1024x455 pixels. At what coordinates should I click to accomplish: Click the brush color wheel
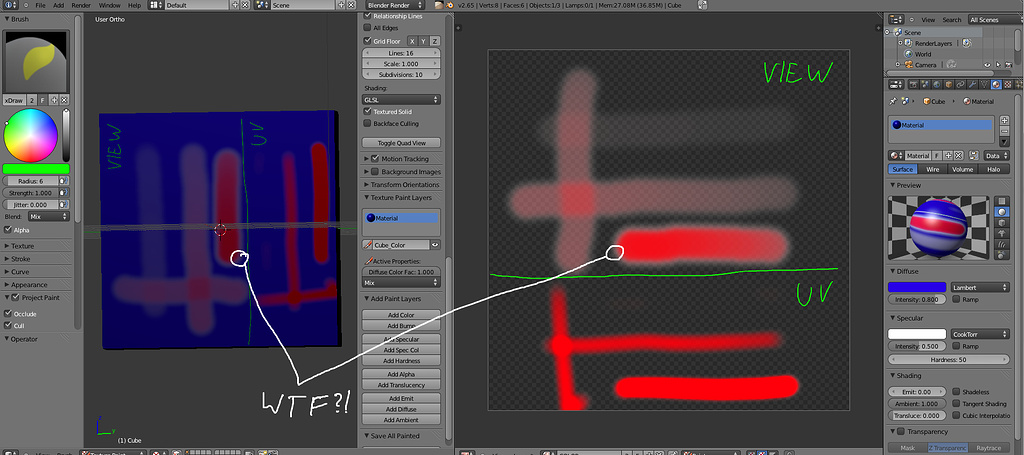[31, 135]
